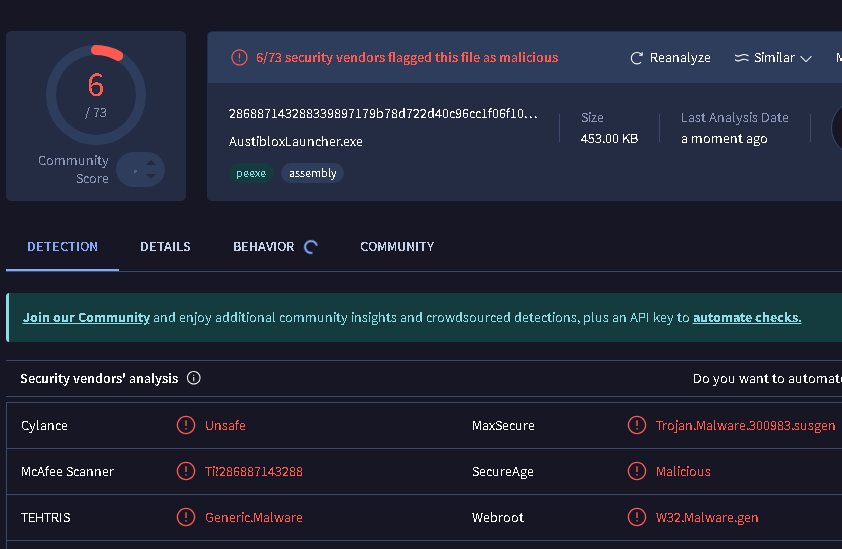The height and width of the screenshot is (549, 842).
Task: Click the W32.Malware.gen Webroot result
Action: click(x=707, y=517)
